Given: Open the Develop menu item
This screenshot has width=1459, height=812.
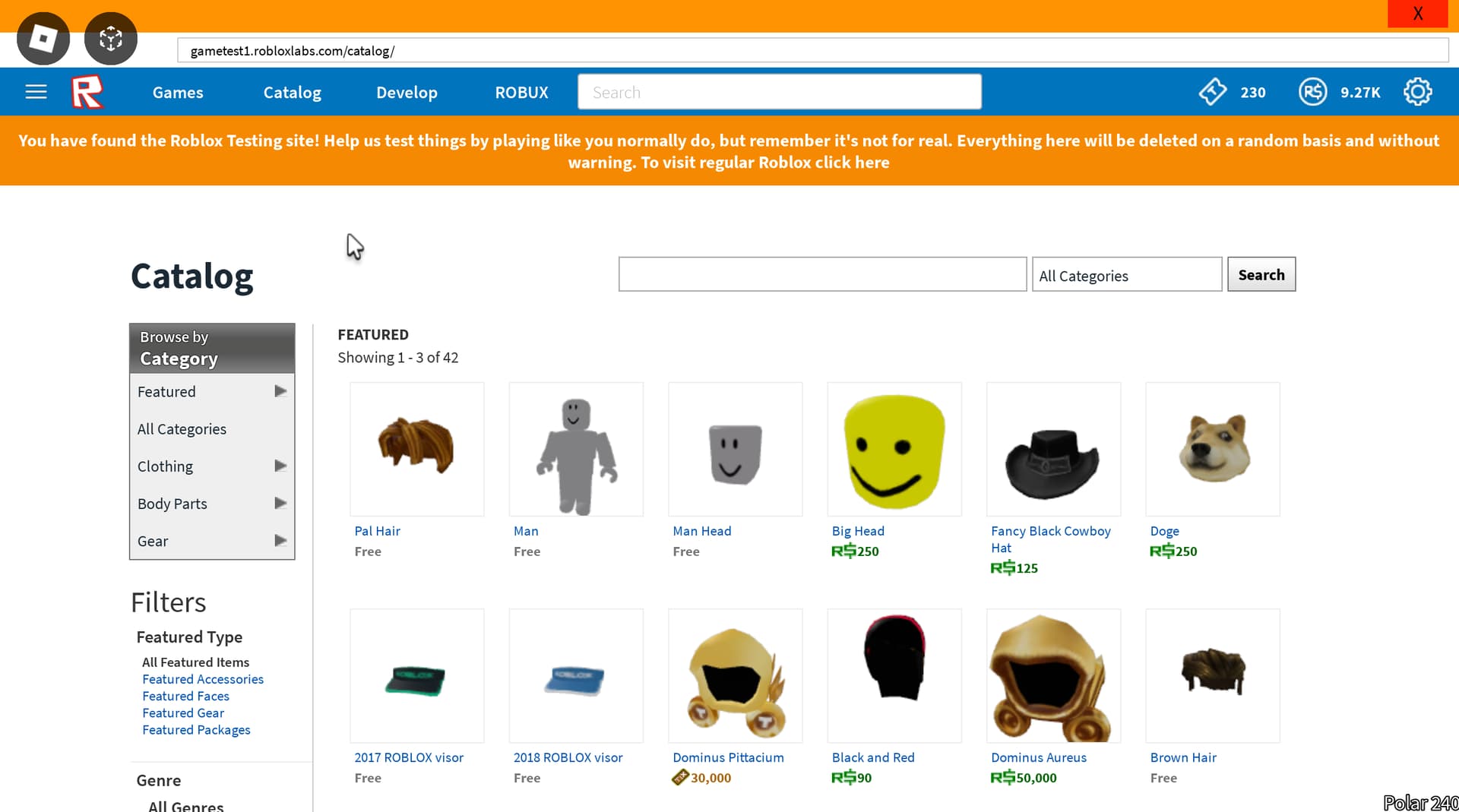Looking at the screenshot, I should 407,92.
